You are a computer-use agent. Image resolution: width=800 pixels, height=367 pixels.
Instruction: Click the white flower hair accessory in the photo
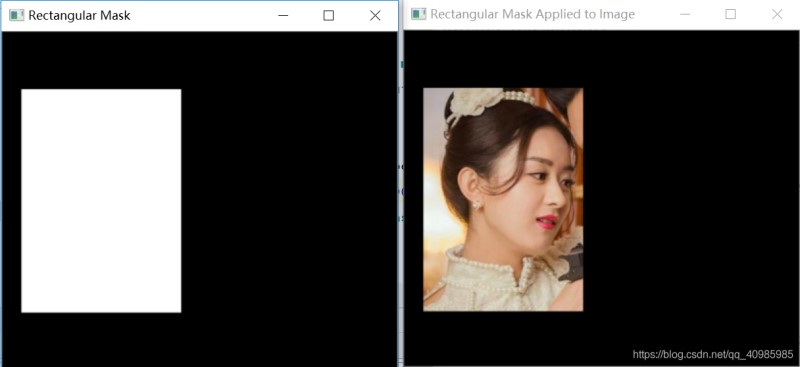(473, 102)
